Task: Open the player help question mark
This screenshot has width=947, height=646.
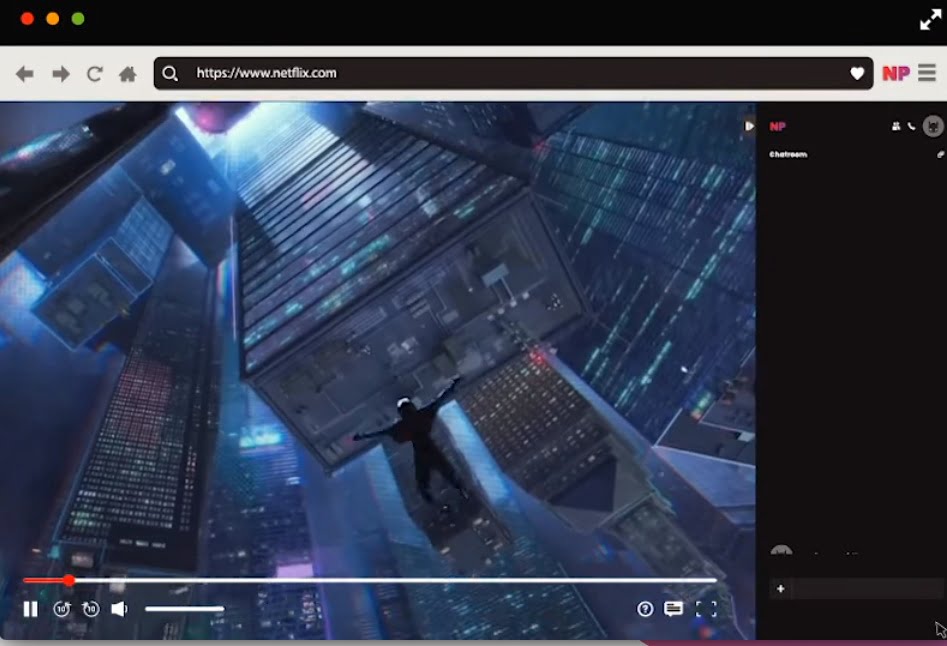Action: (x=645, y=609)
